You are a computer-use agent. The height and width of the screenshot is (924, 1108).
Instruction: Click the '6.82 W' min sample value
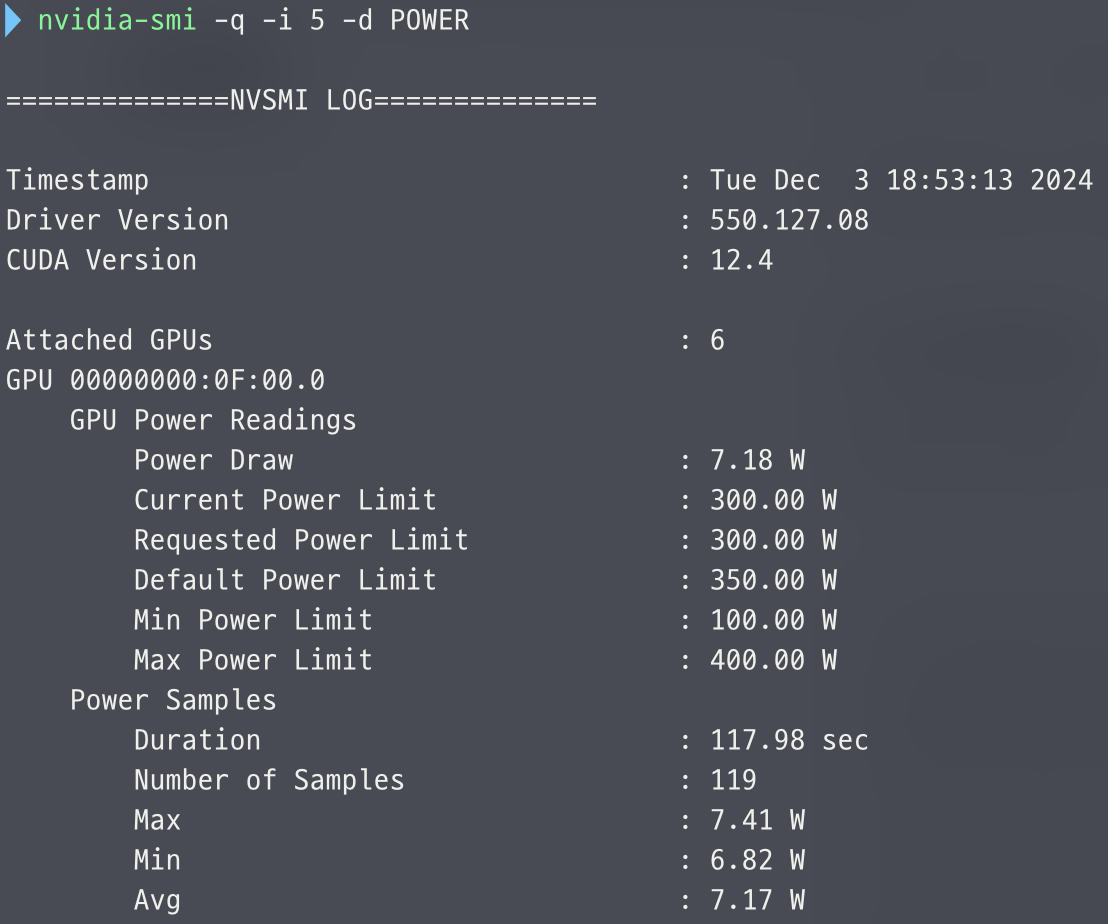758,860
